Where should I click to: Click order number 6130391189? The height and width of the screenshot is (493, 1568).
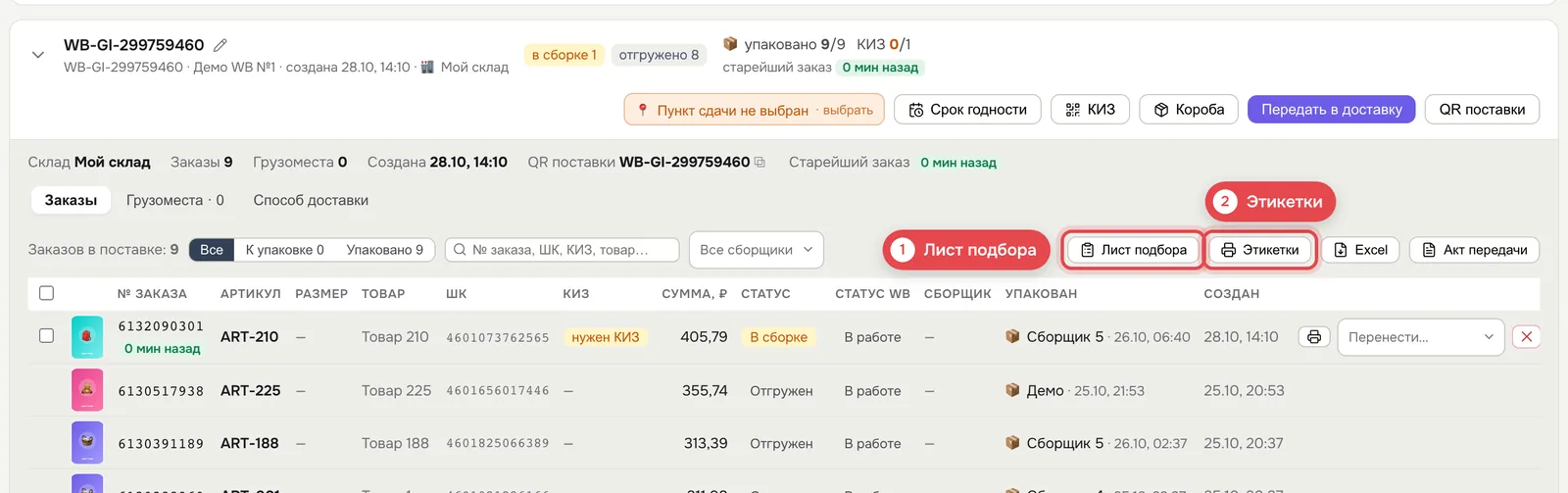coord(161,444)
